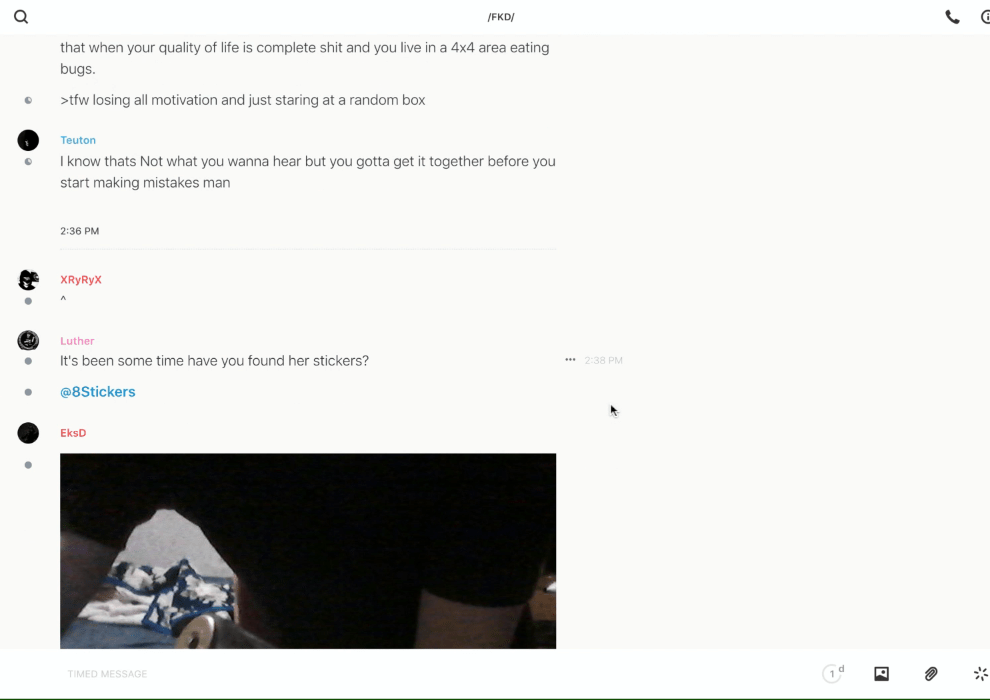Viewport: 990px width, 700px height.
Task: Click Teuton's avatar picture
Action: tap(28, 140)
